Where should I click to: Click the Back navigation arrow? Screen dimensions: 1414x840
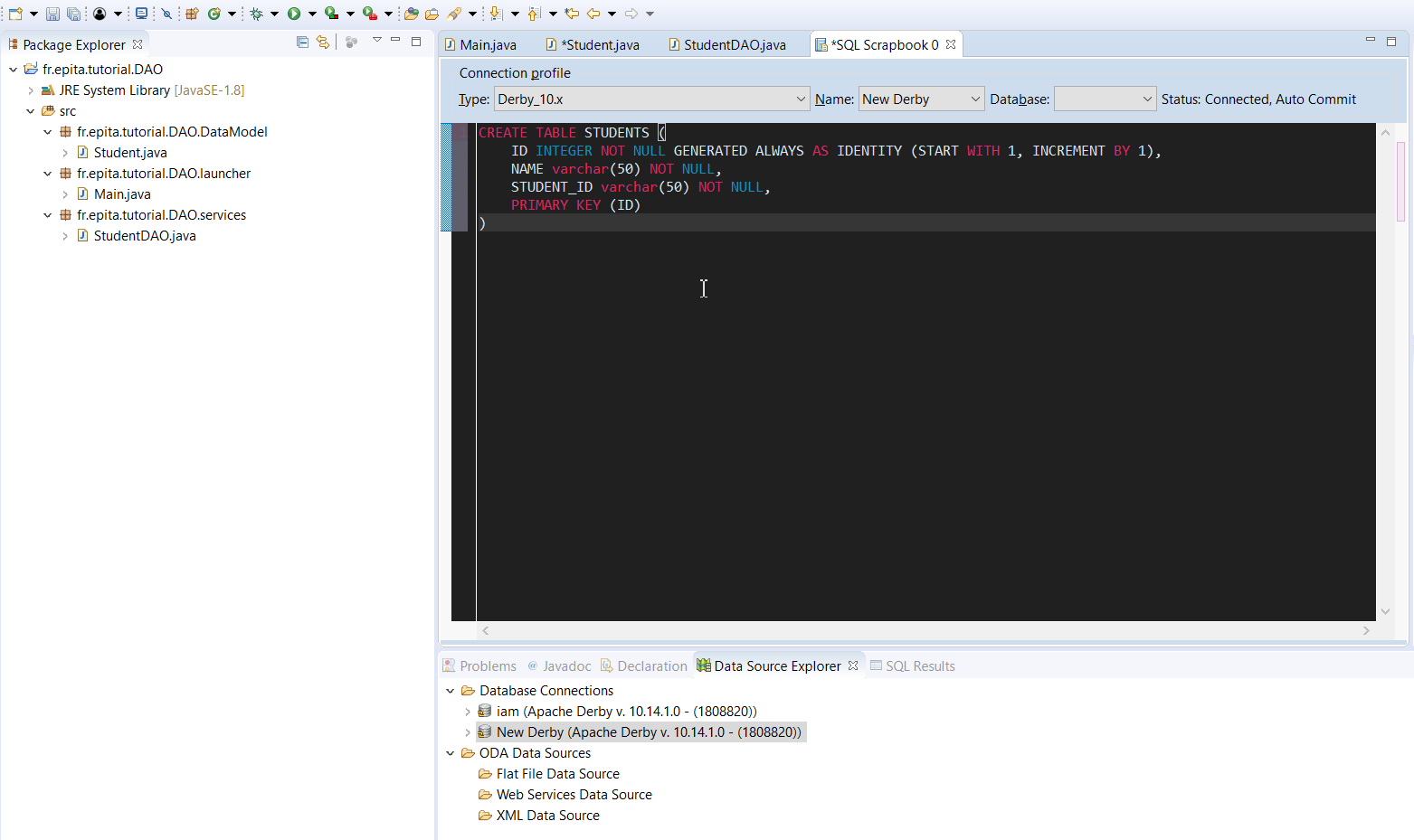click(593, 14)
